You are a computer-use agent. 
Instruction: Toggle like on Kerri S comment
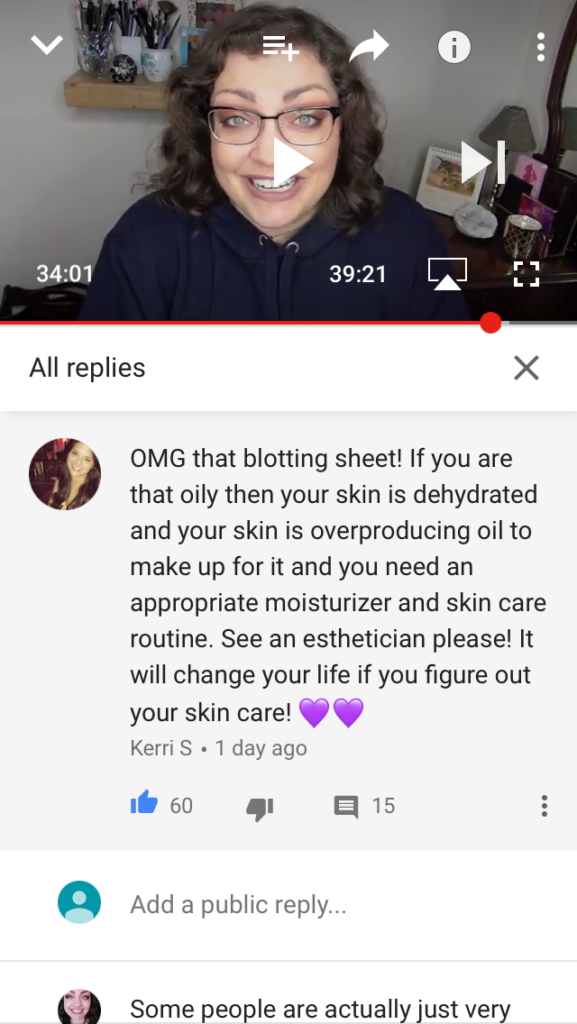coord(144,803)
